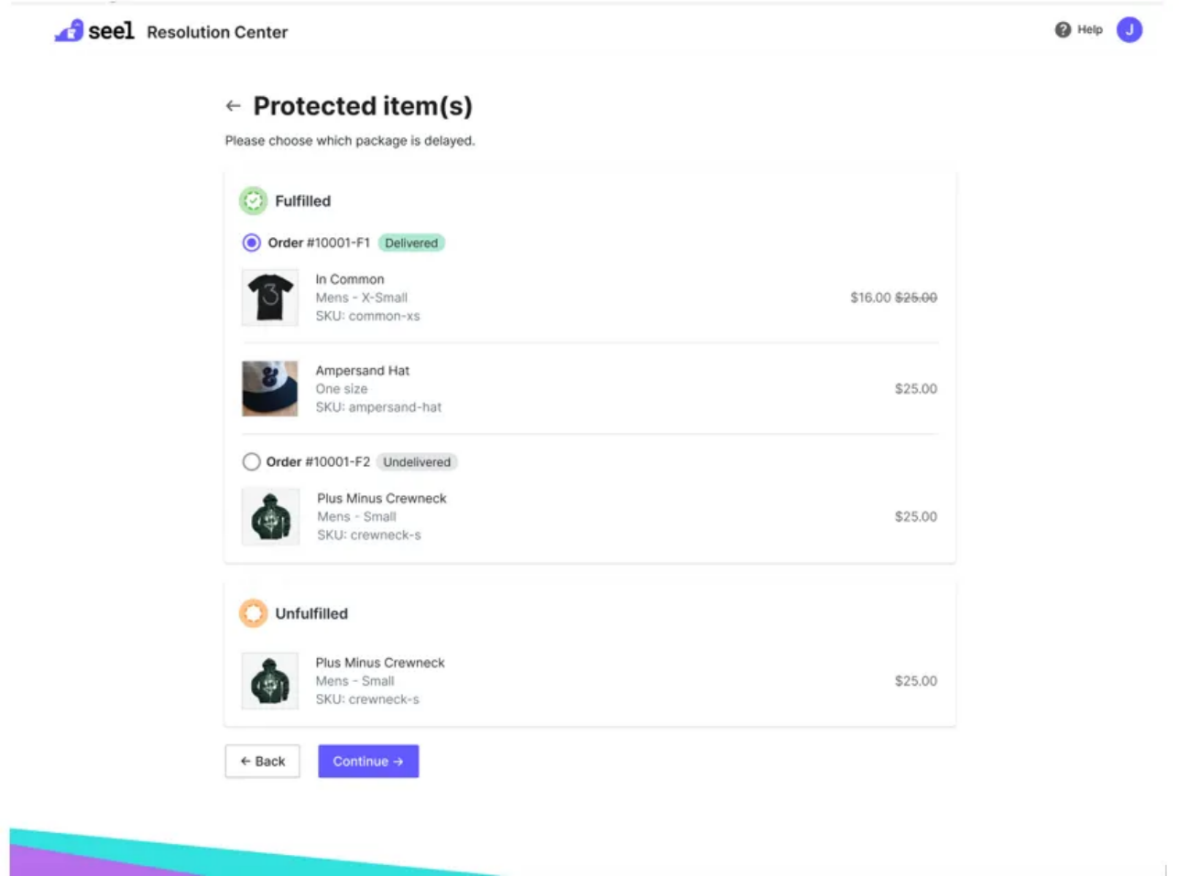The height and width of the screenshot is (876, 1200).
Task: Open Help via the question mark icon
Action: (1063, 30)
